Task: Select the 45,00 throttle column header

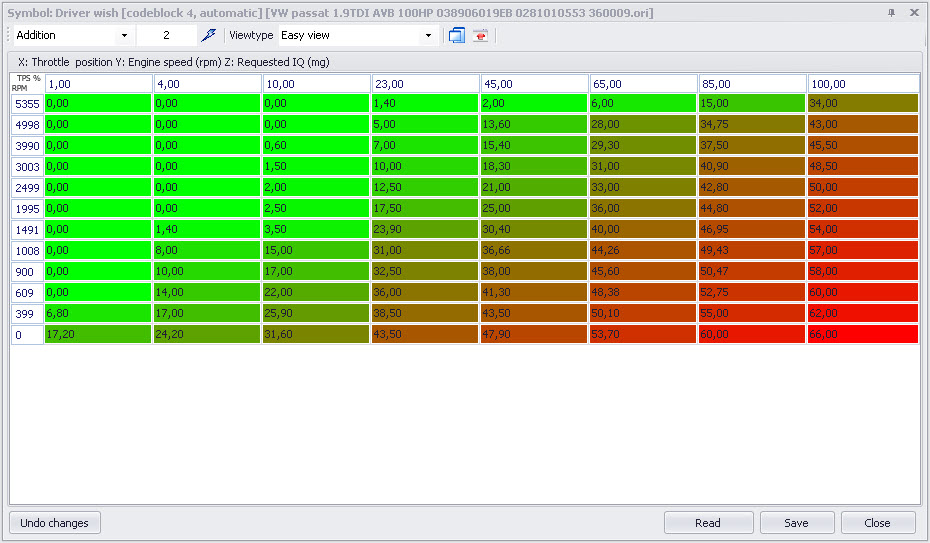Action: pos(534,84)
